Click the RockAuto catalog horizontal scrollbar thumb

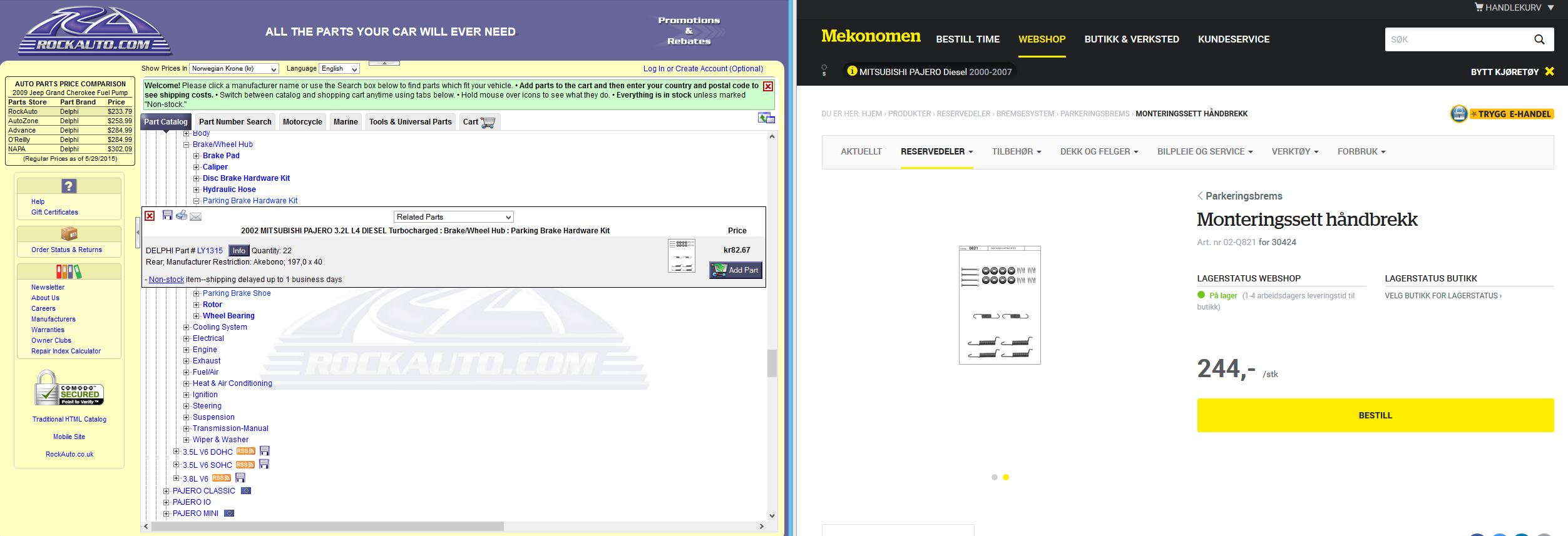(x=327, y=527)
